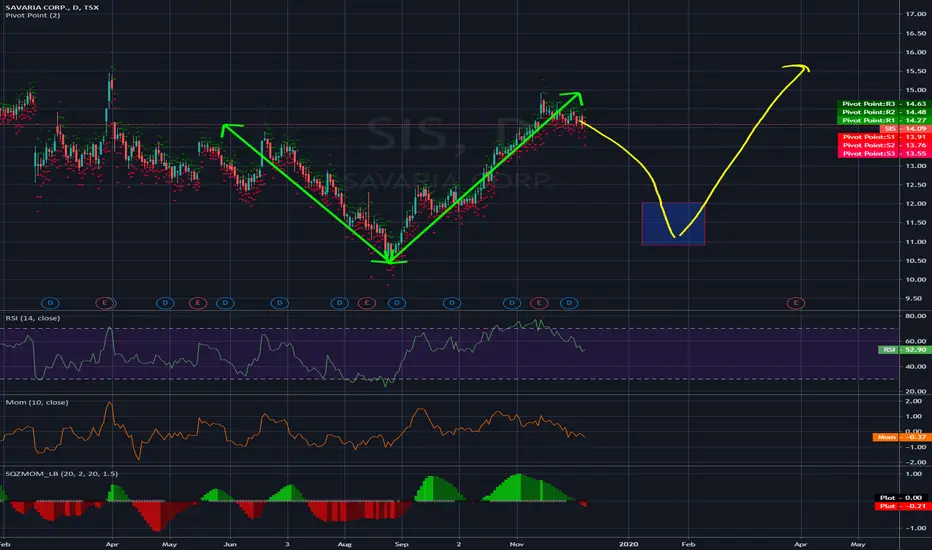Click the 17.00 price axis label
The width and height of the screenshot is (932, 550).
[916, 14]
